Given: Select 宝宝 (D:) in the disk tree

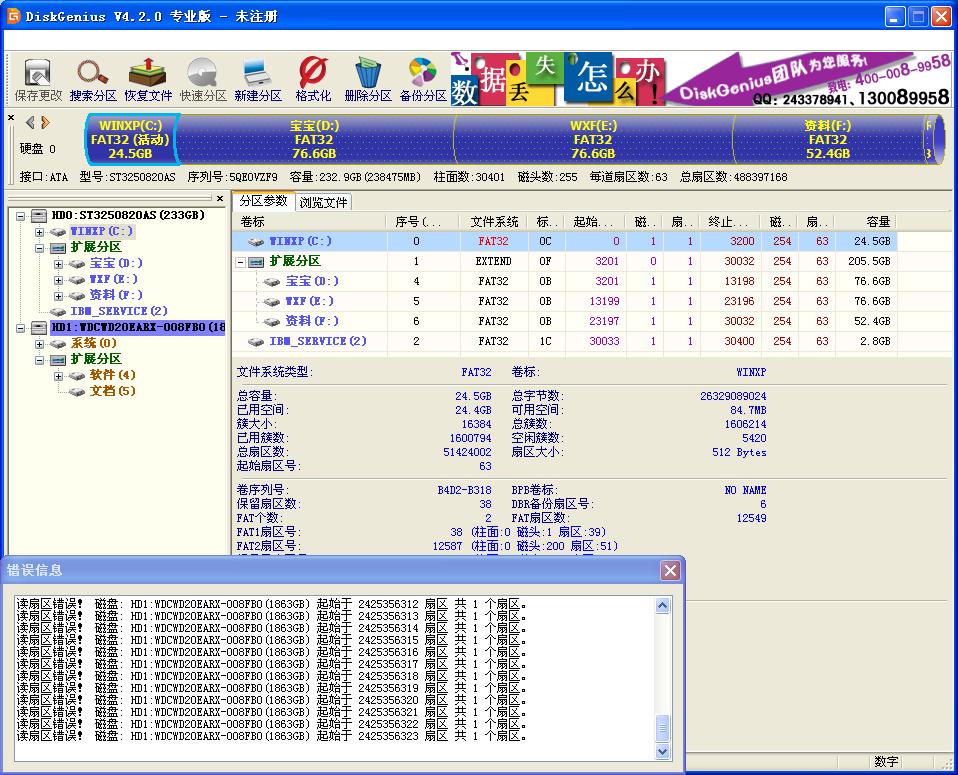Looking at the screenshot, I should (116, 263).
